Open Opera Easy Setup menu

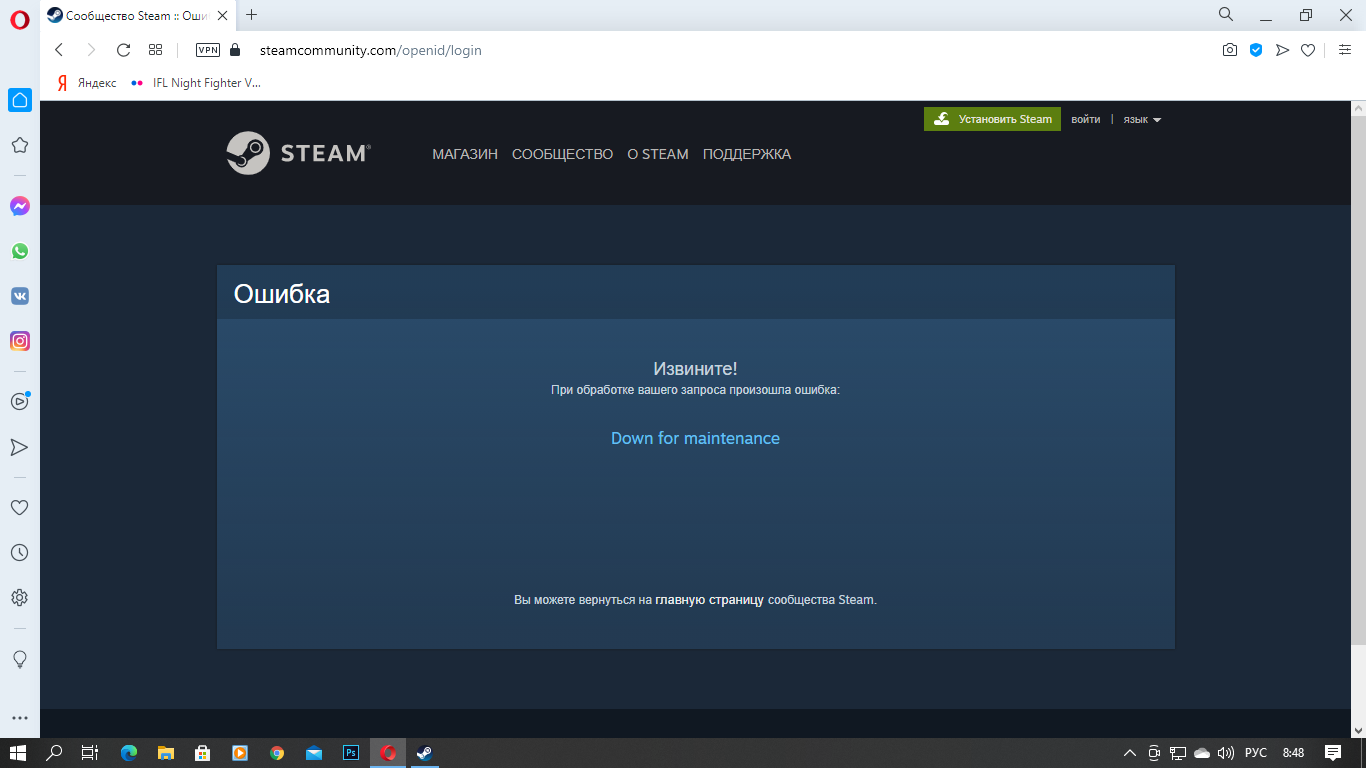pyautogui.click(x=1343, y=50)
